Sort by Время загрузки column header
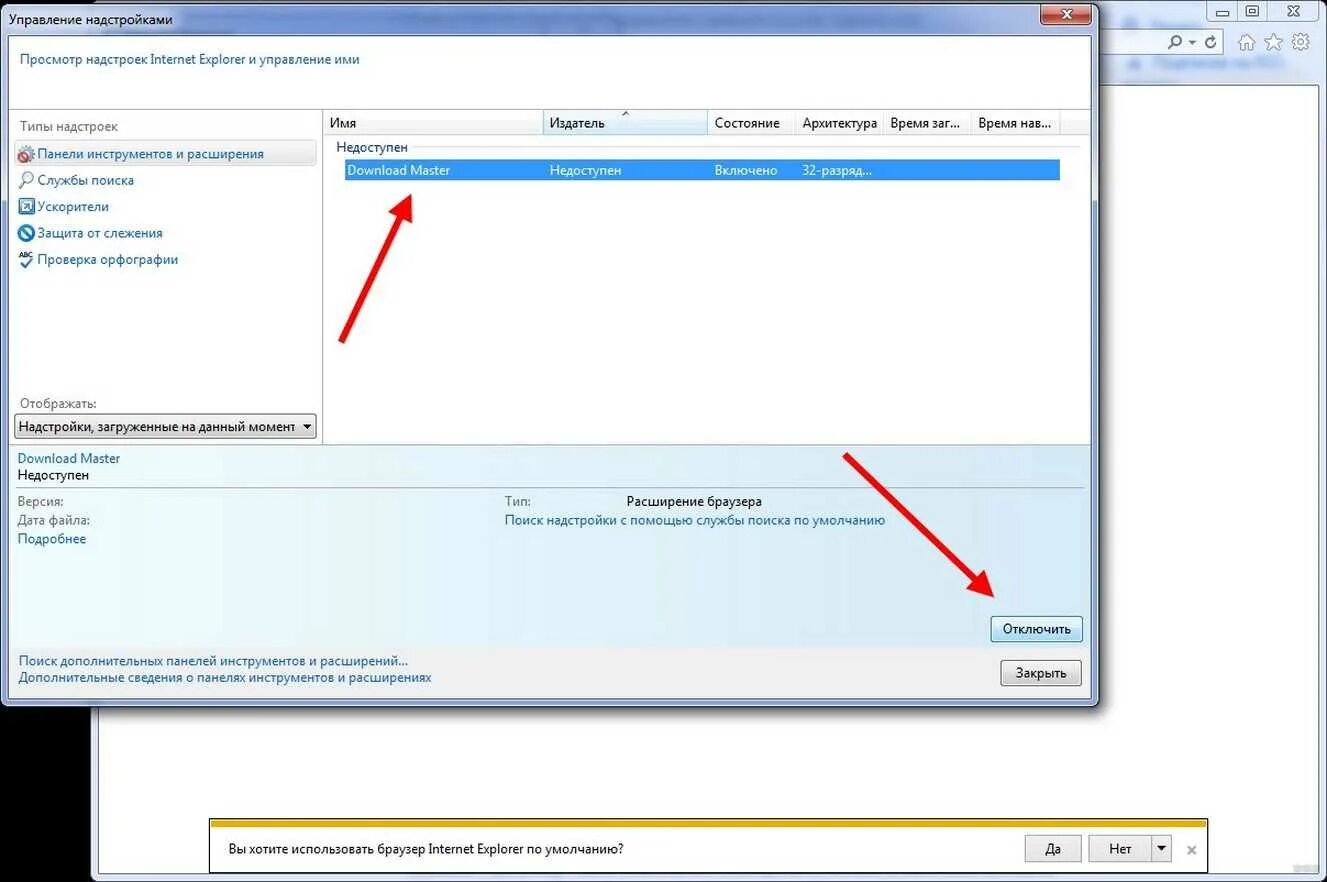The width and height of the screenshot is (1327, 882). 927,123
